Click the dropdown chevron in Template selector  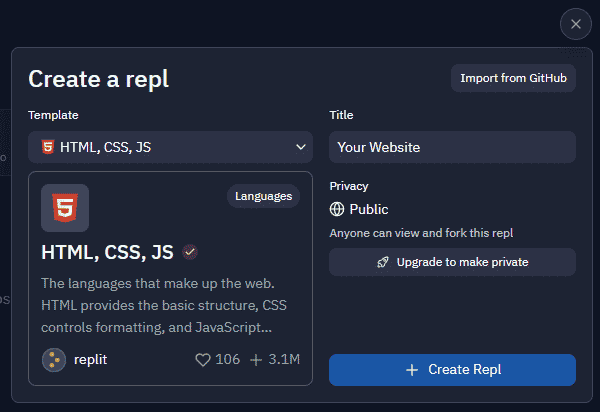pyautogui.click(x=301, y=147)
